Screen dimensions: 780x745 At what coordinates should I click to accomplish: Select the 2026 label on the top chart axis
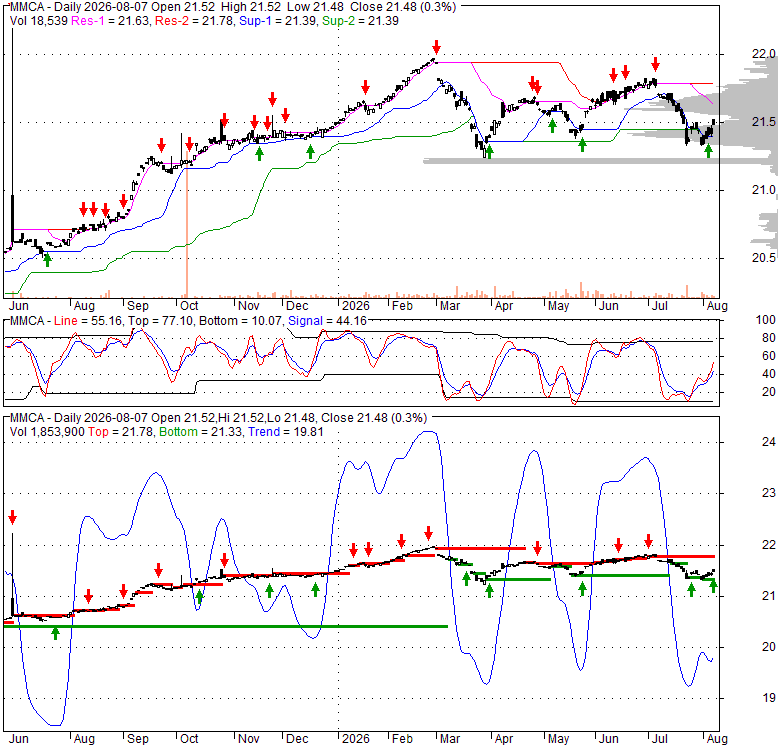tap(356, 305)
